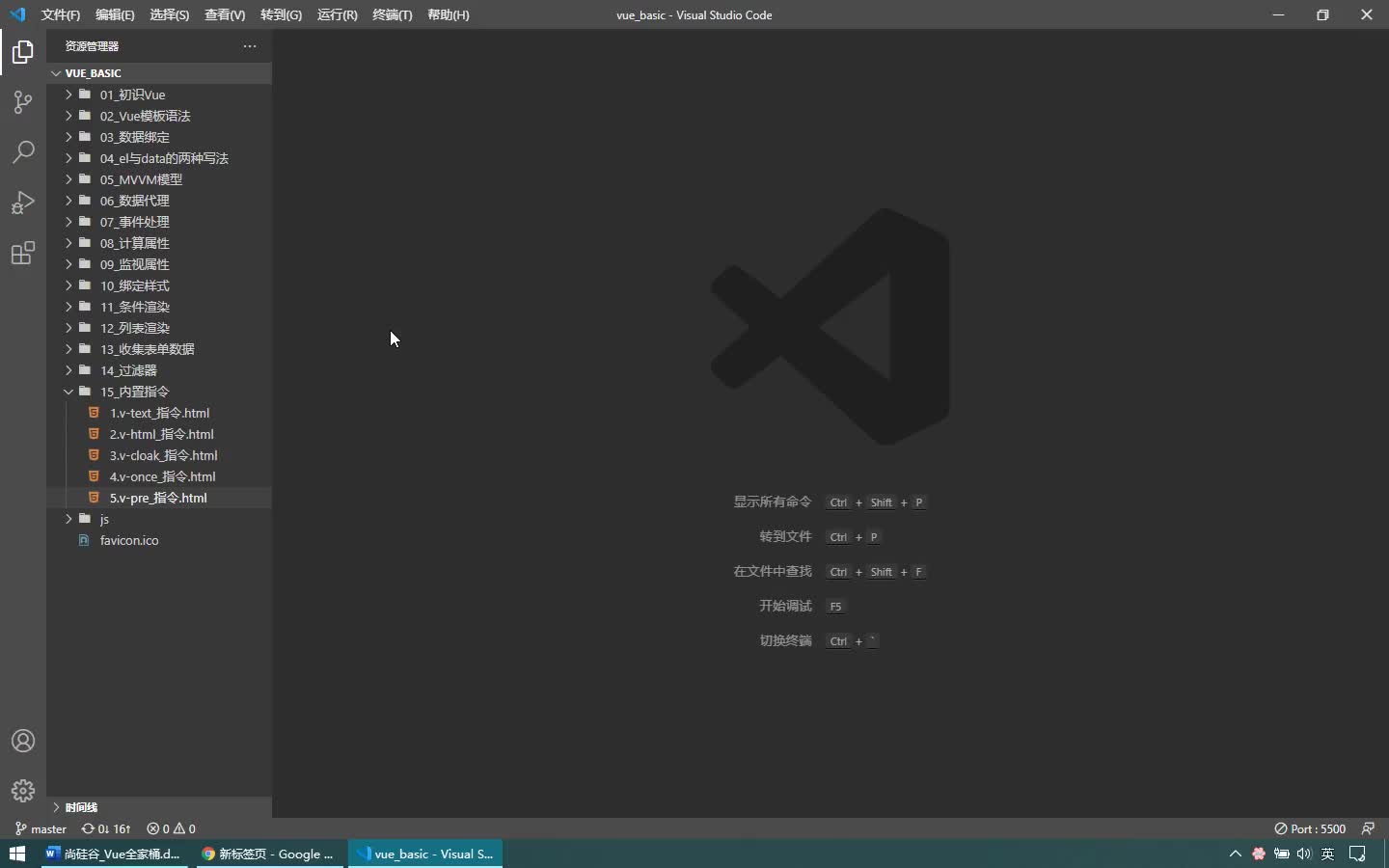Switch to Google Chrome taskbar item
The image size is (1389, 868).
click(270, 854)
